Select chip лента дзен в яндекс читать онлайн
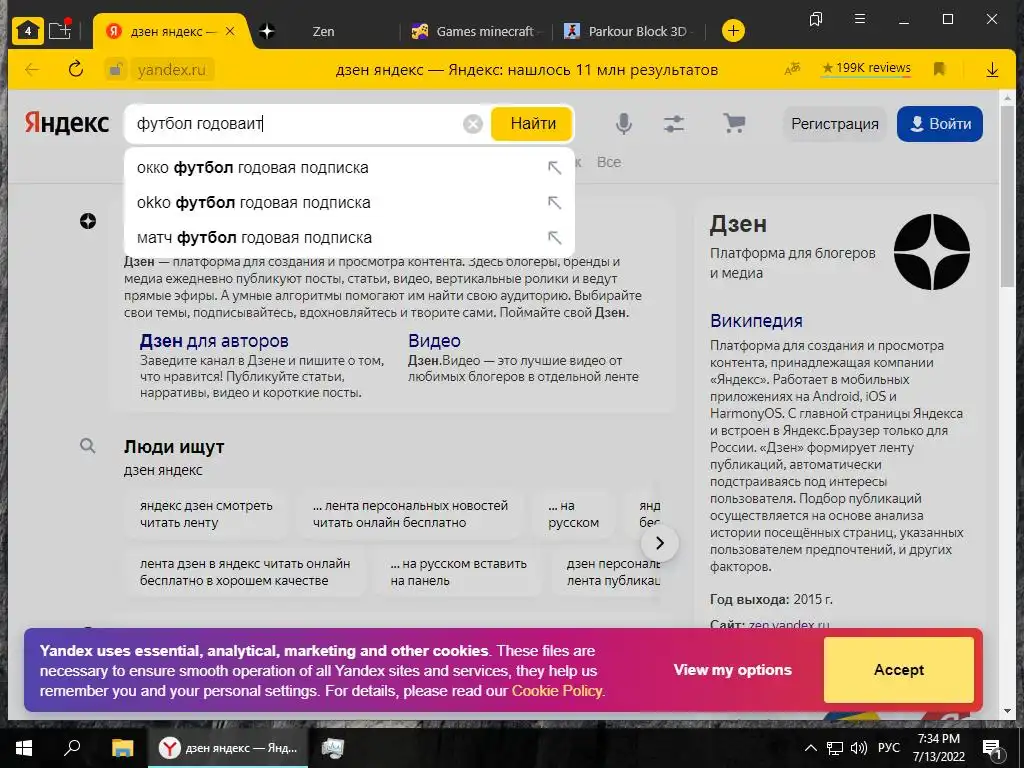This screenshot has height=768, width=1024. pos(245,572)
